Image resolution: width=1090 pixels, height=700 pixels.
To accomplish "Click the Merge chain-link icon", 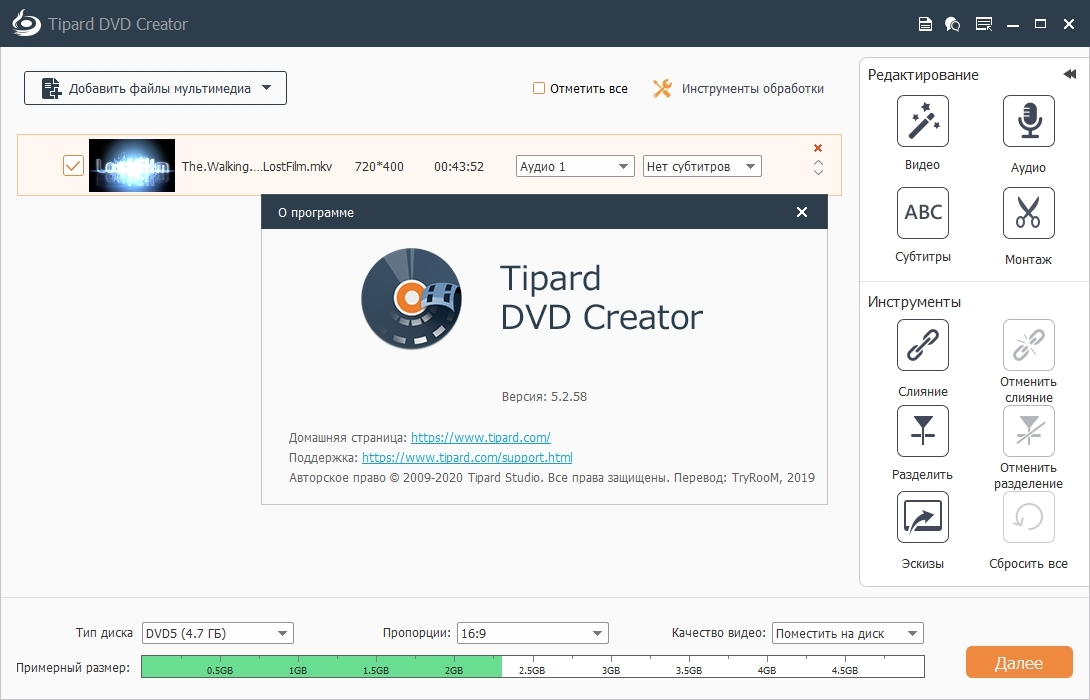I will coord(922,346).
